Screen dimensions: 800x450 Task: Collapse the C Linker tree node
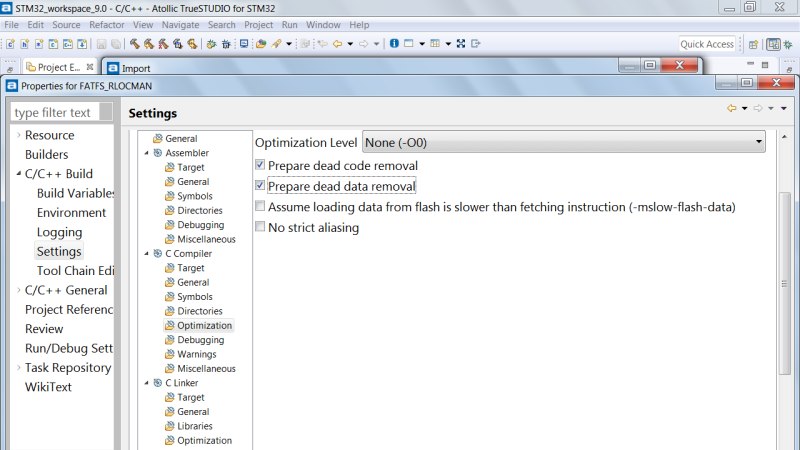pos(146,383)
